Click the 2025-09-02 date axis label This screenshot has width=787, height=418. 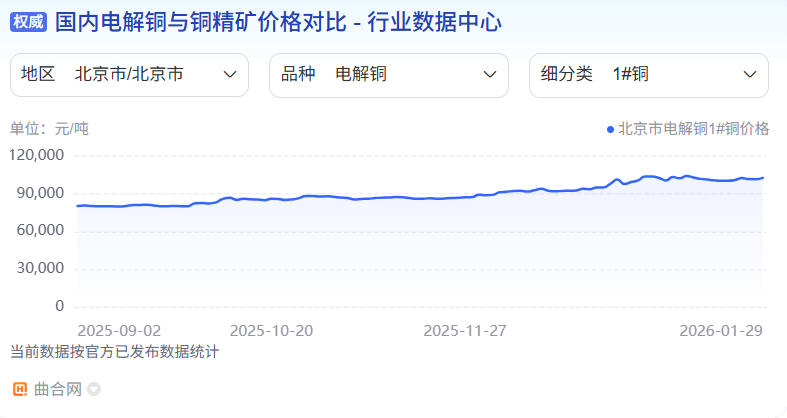point(119,330)
